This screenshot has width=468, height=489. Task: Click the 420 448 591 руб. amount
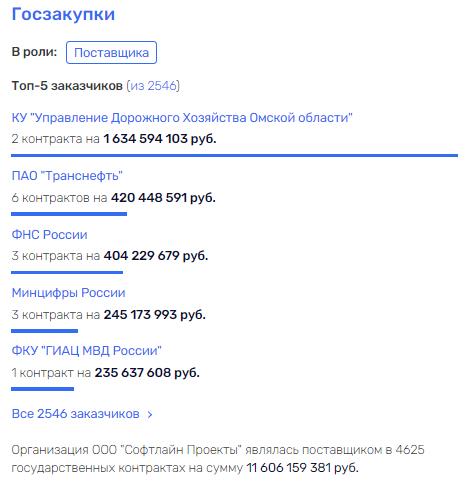163,198
